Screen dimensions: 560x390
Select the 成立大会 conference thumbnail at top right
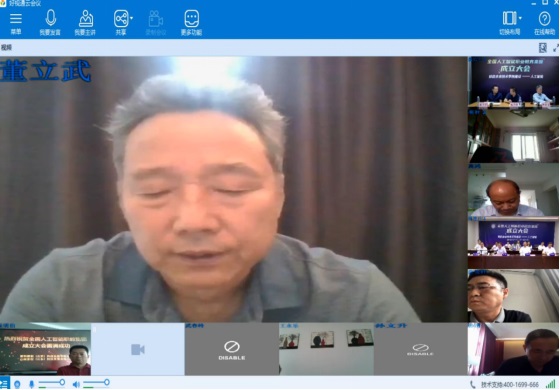[x=514, y=83]
